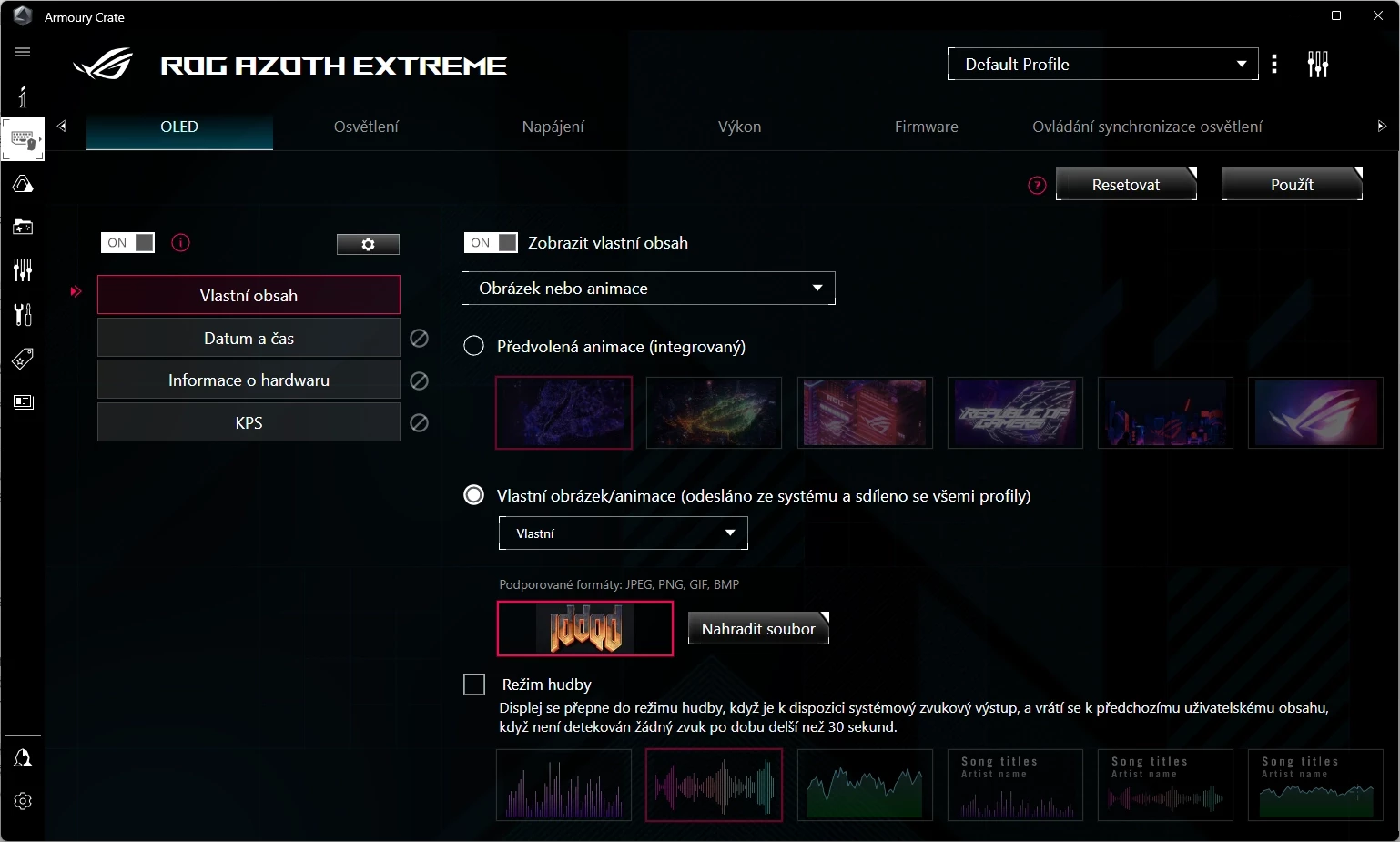
Task: Open the Obrázek nebo animace dropdown
Action: click(648, 288)
